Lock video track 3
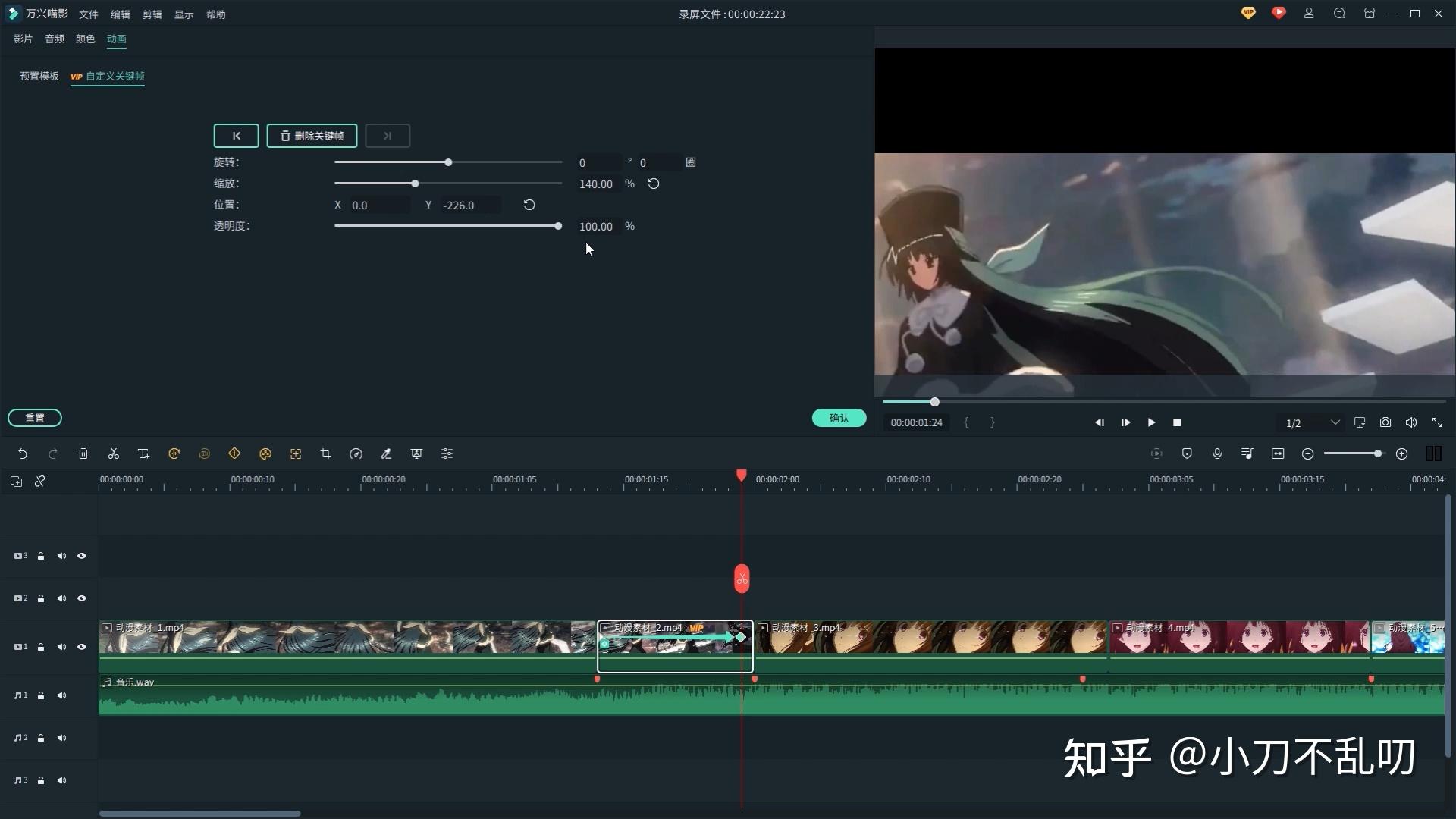 click(x=41, y=556)
